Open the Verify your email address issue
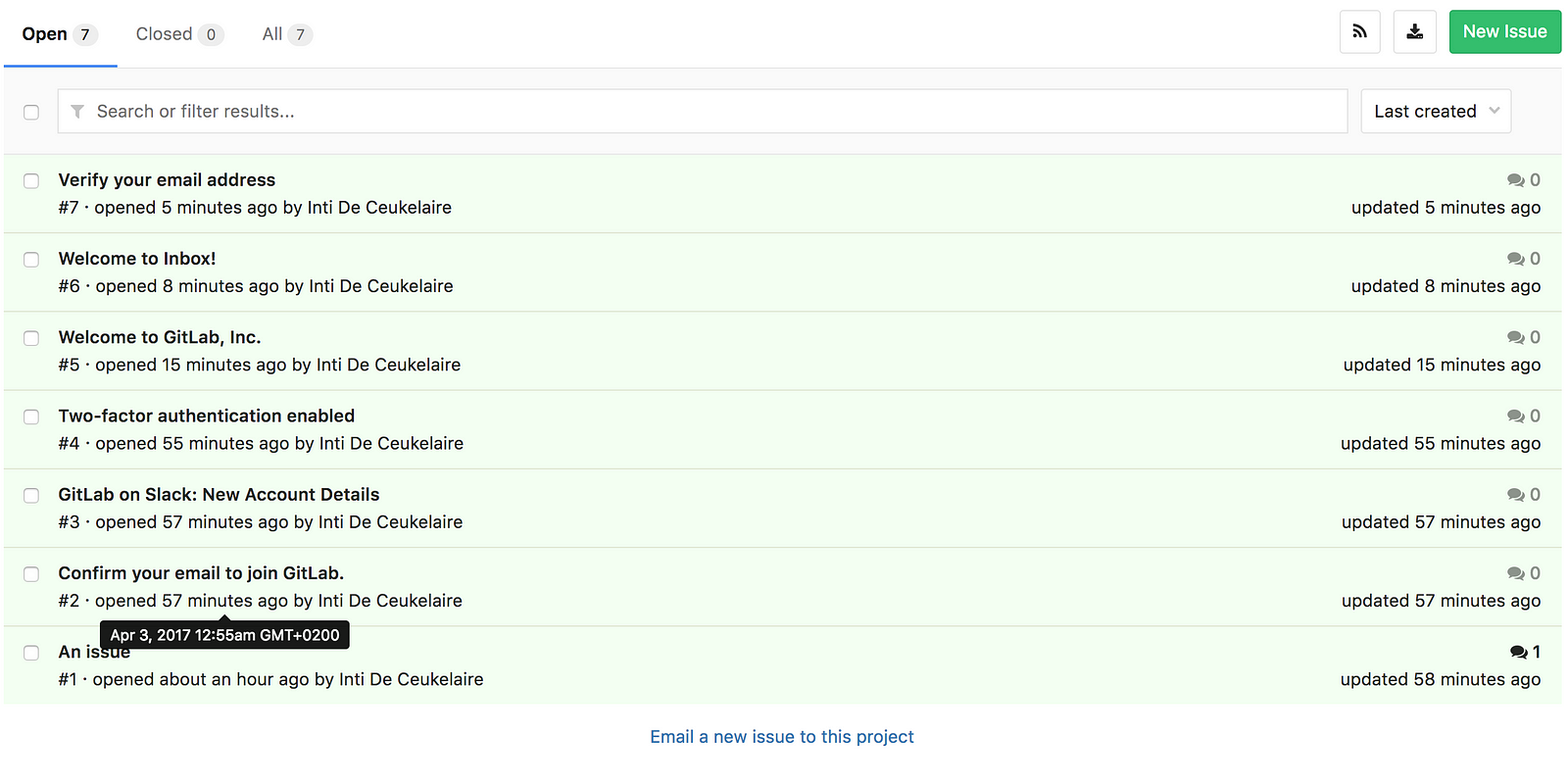Viewport: 1568px width, 784px height. 167,180
